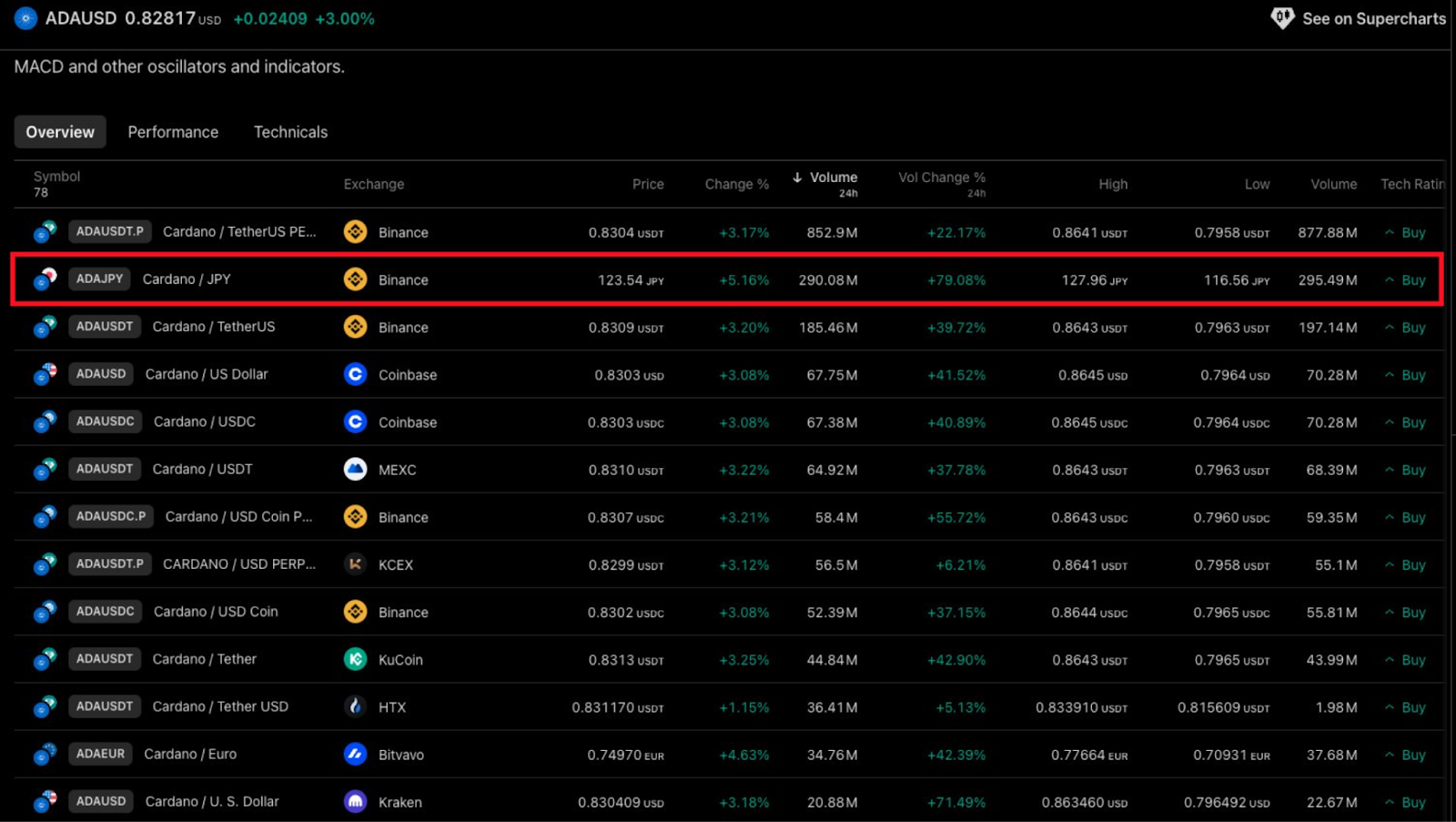
Task: Click the HTX exchange logo
Action: [355, 706]
